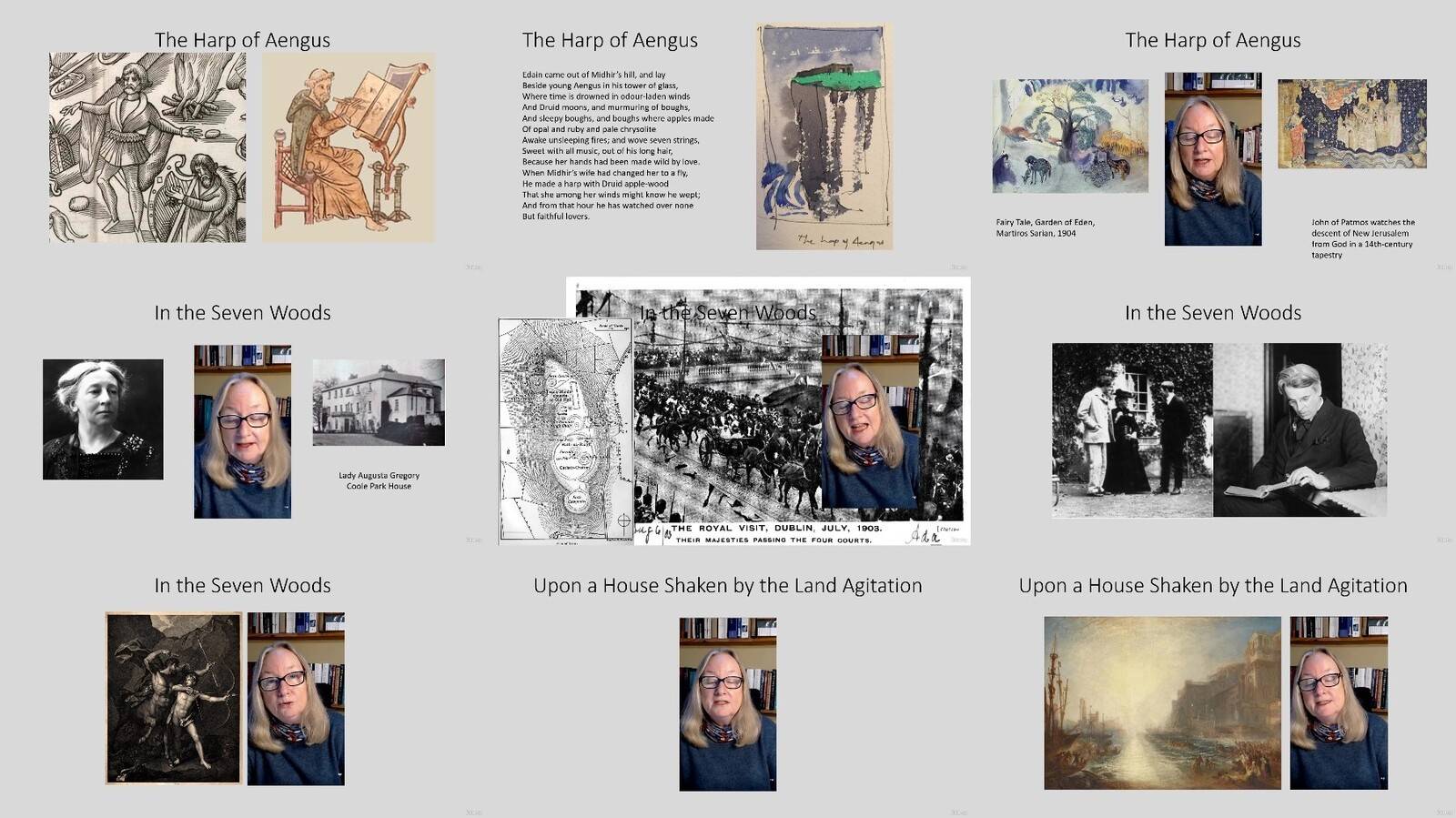The height and width of the screenshot is (818, 1456).
Task: Select the presenter video beside the Fairy Tale painting
Action: (1213, 159)
